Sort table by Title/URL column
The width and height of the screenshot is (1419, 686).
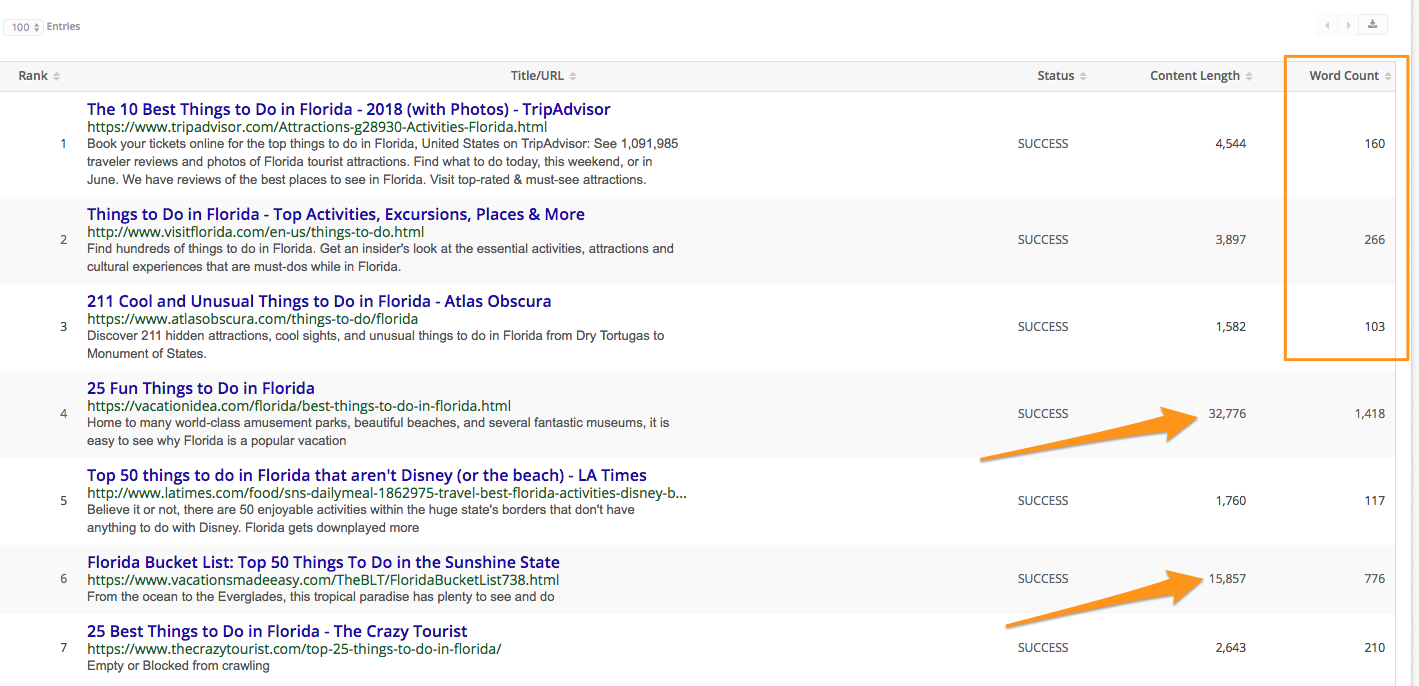pyautogui.click(x=573, y=77)
